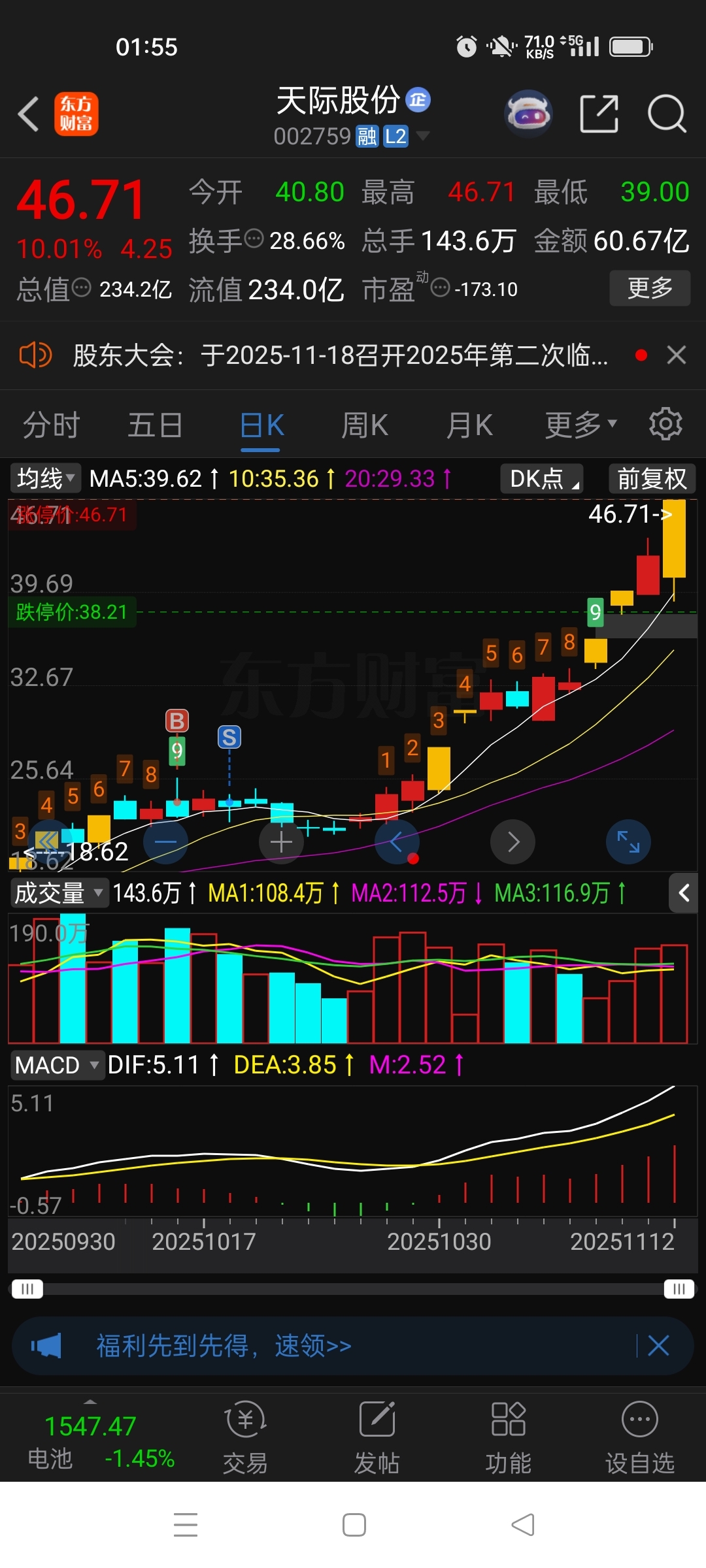Tap the blue 企 badge beside stock name

418,99
